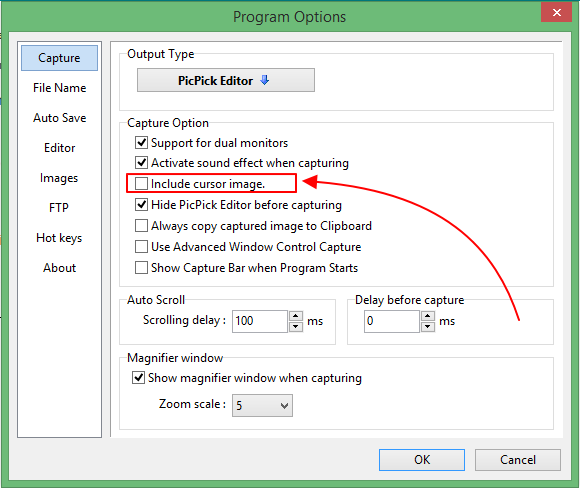
Task: Enable Include cursor image checkbox
Action: [x=141, y=184]
